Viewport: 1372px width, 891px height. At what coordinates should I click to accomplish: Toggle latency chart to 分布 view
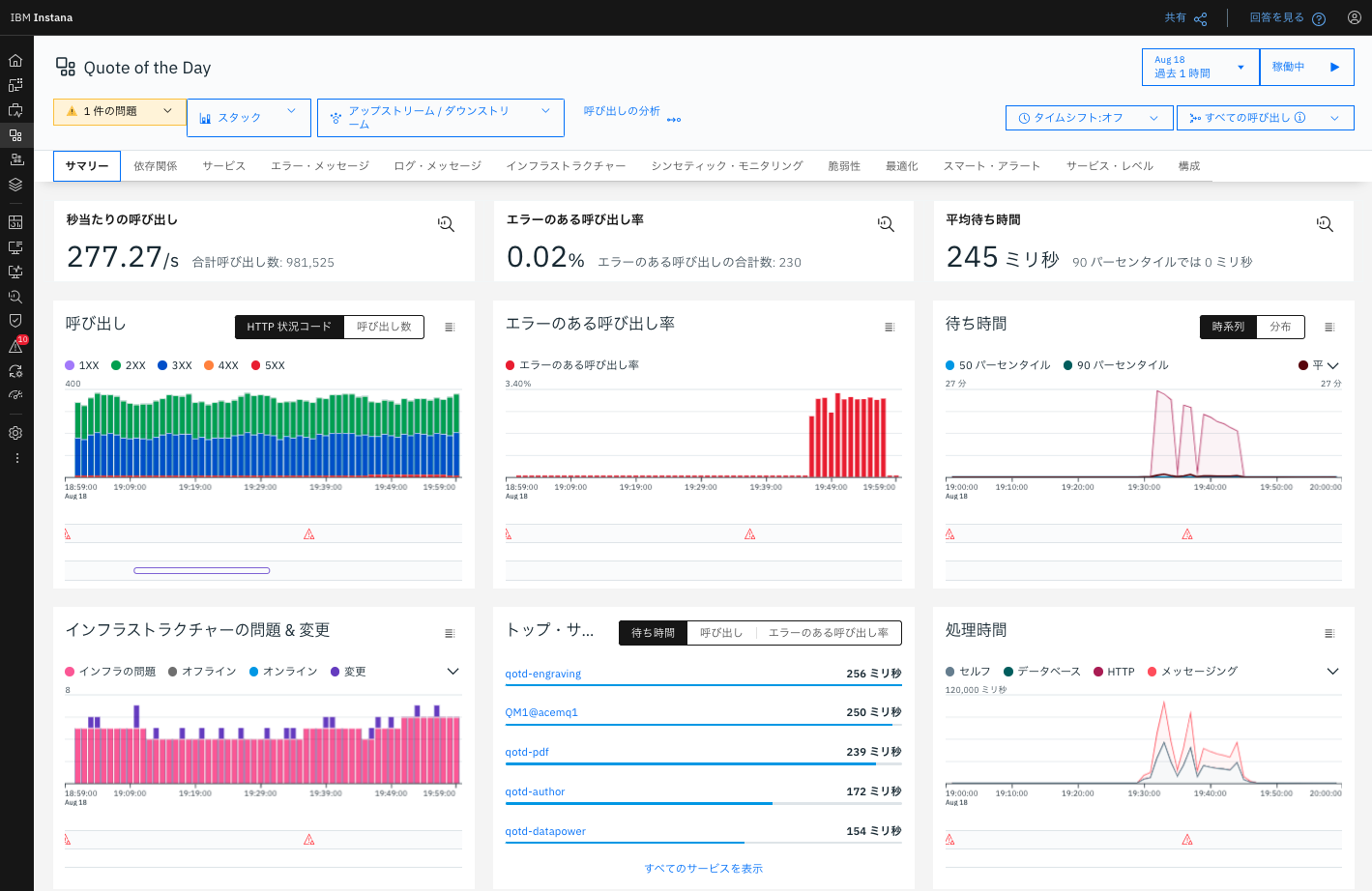[1280, 327]
